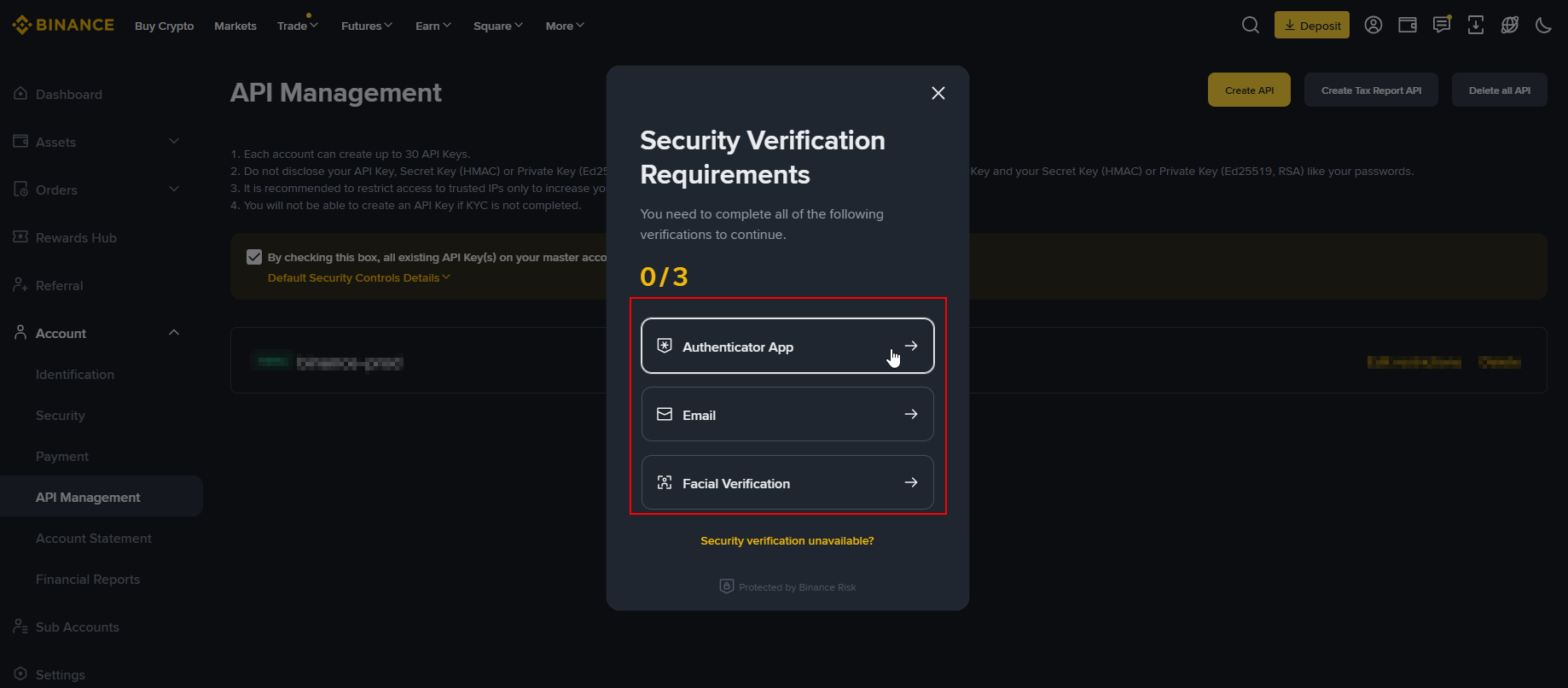Click the Rewards Hub ticket icon
Viewport: 1568px width, 688px height.
[x=20, y=236]
